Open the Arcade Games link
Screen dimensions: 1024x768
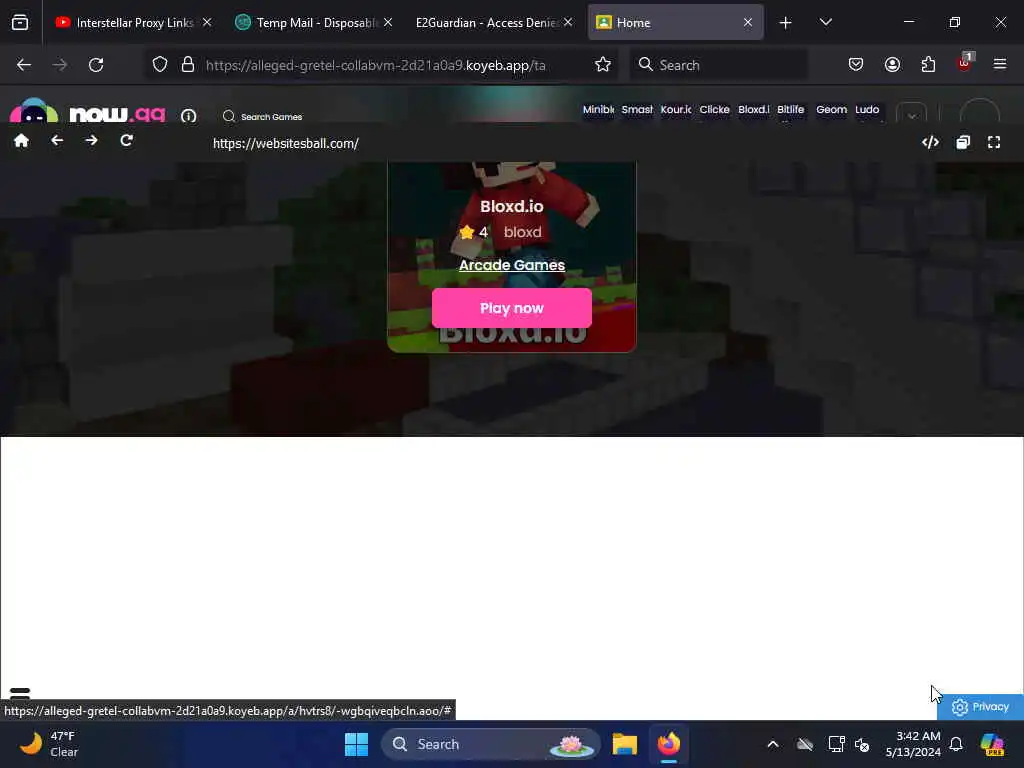[511, 265]
